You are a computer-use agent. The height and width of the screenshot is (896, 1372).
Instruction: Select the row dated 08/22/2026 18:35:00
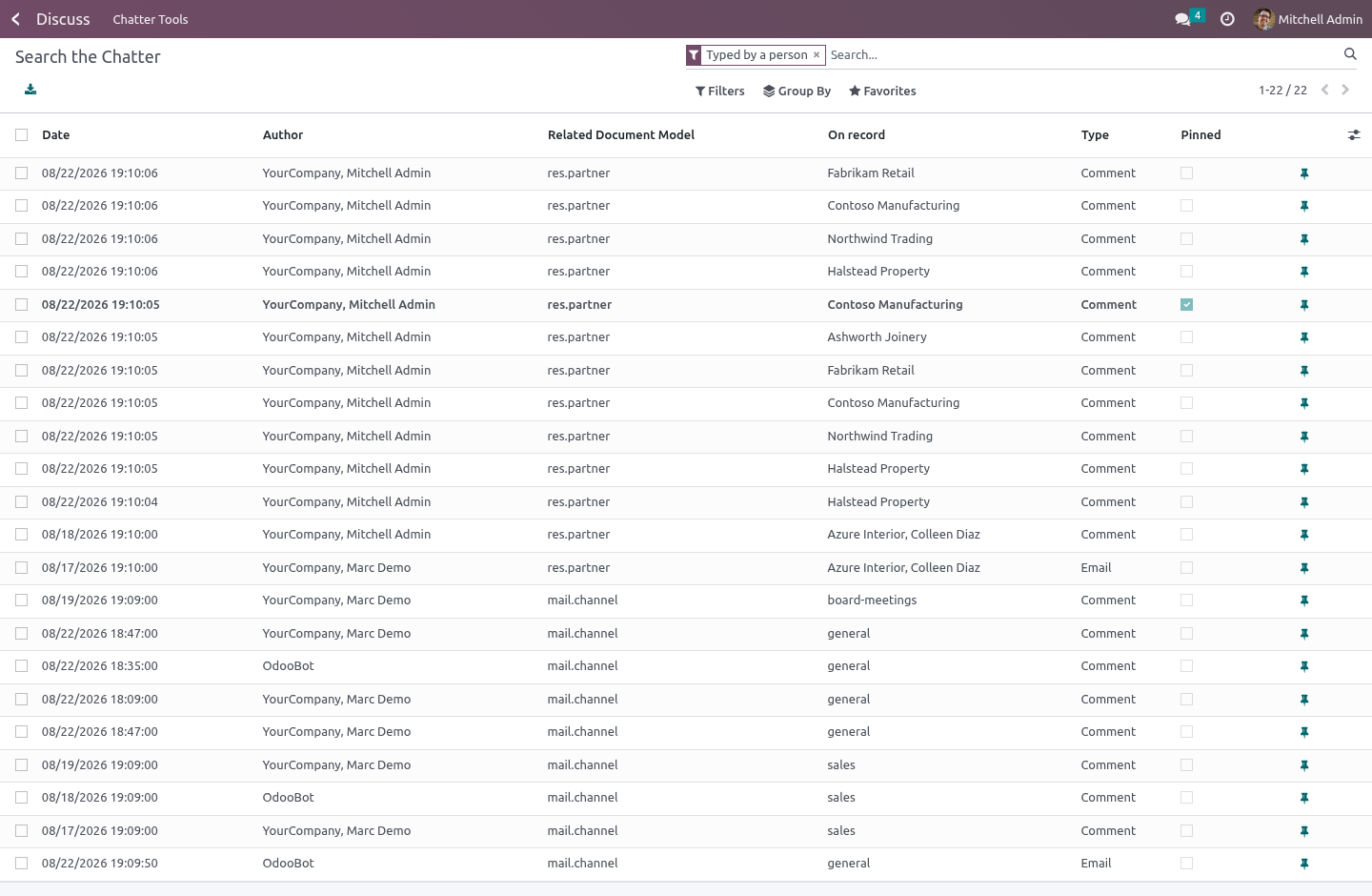point(22,666)
